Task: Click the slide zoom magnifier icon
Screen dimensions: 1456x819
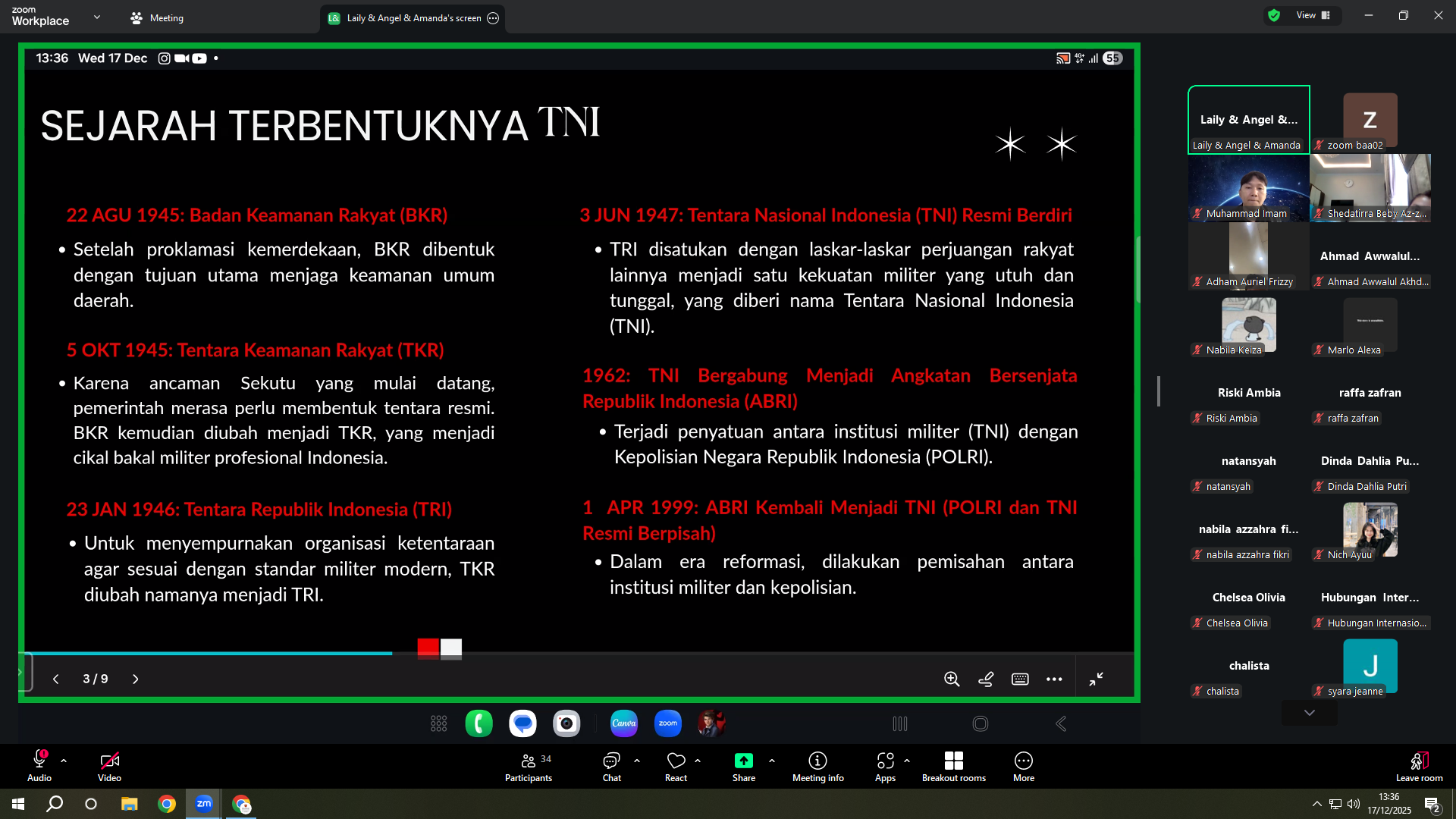Action: [x=952, y=679]
